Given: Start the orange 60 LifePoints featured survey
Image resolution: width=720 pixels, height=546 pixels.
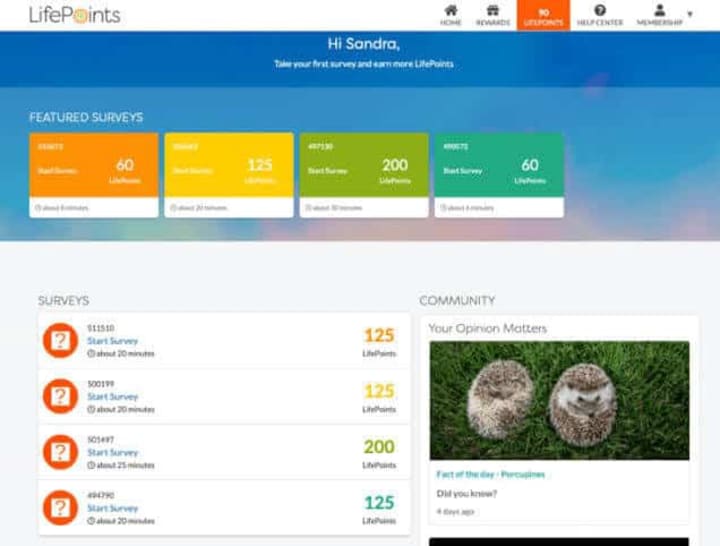Looking at the screenshot, I should click(x=94, y=175).
